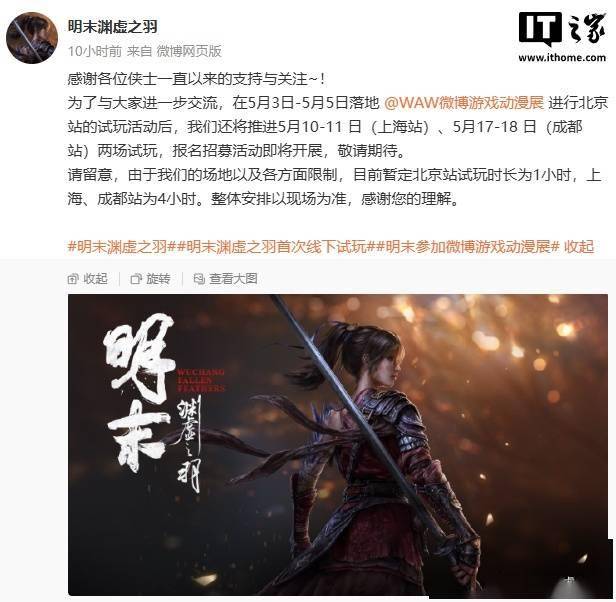616x602 pixels.
Task: Click the 旋转 rotate icon
Action: pyautogui.click(x=136, y=279)
